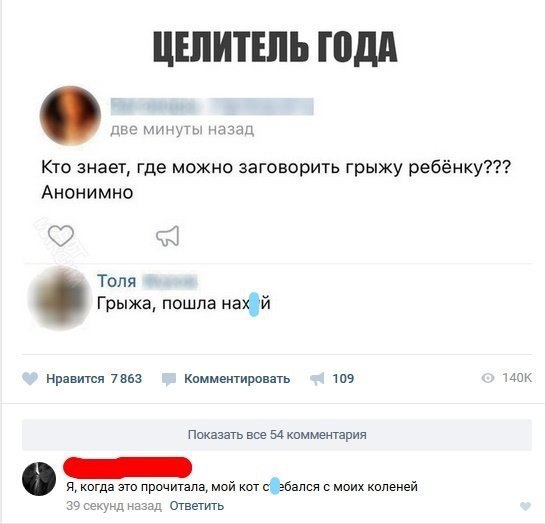
Task: Click Ответить under the last comment
Action: click(197, 506)
